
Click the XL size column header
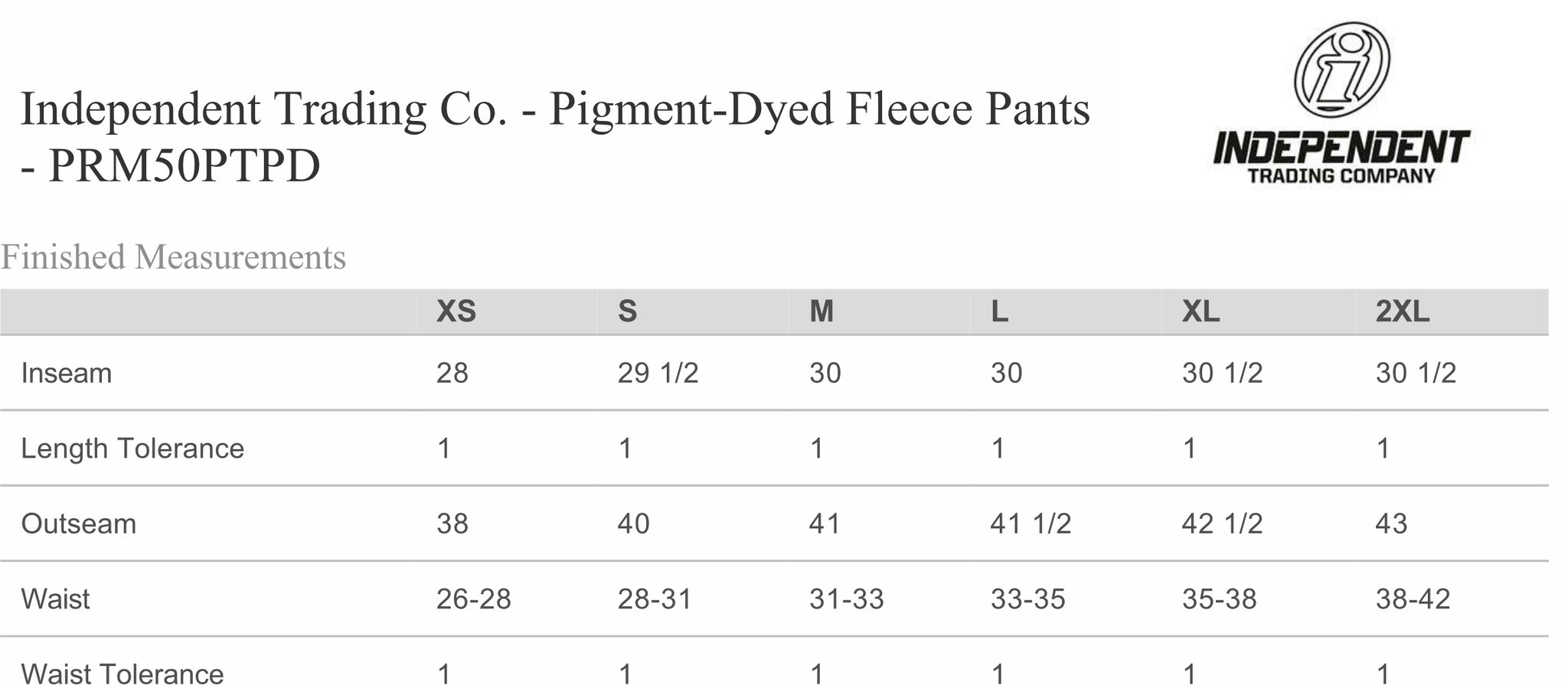(x=1200, y=312)
